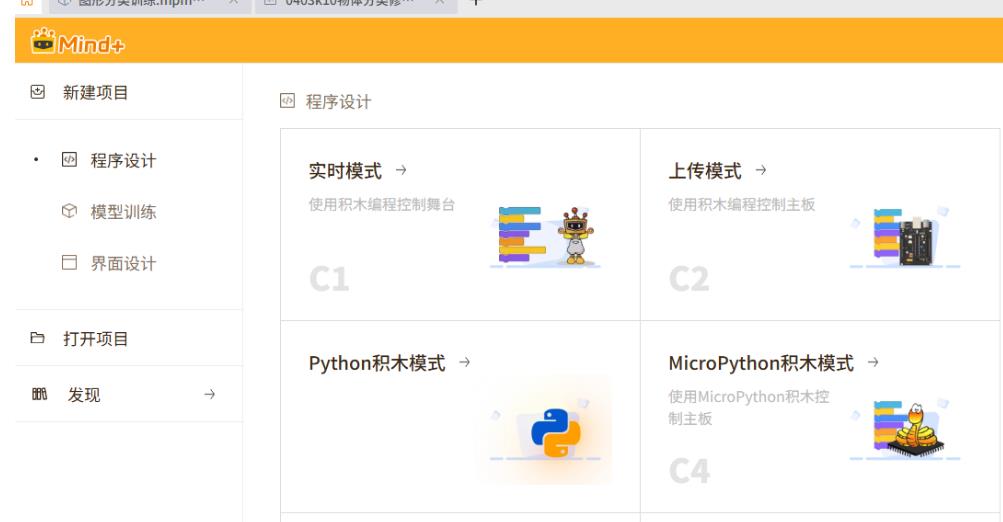Open the MicroPython积木模式 card title

pos(761,363)
